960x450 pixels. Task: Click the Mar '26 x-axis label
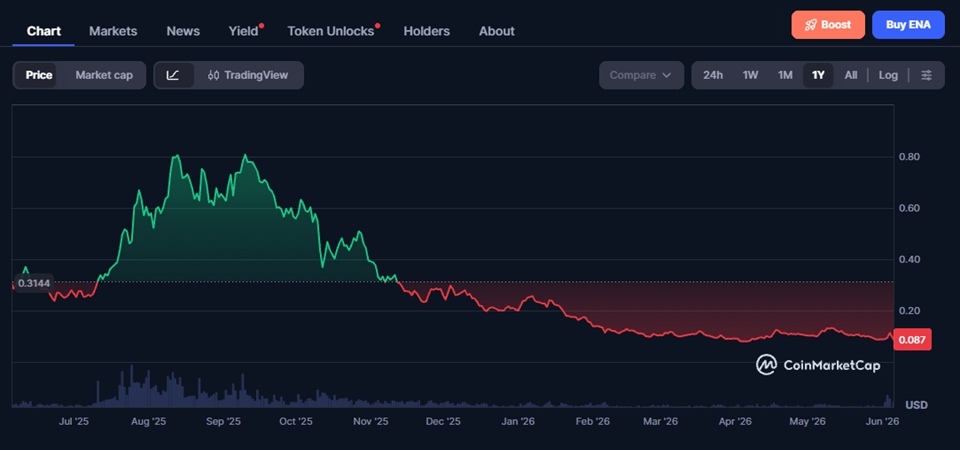pos(660,422)
